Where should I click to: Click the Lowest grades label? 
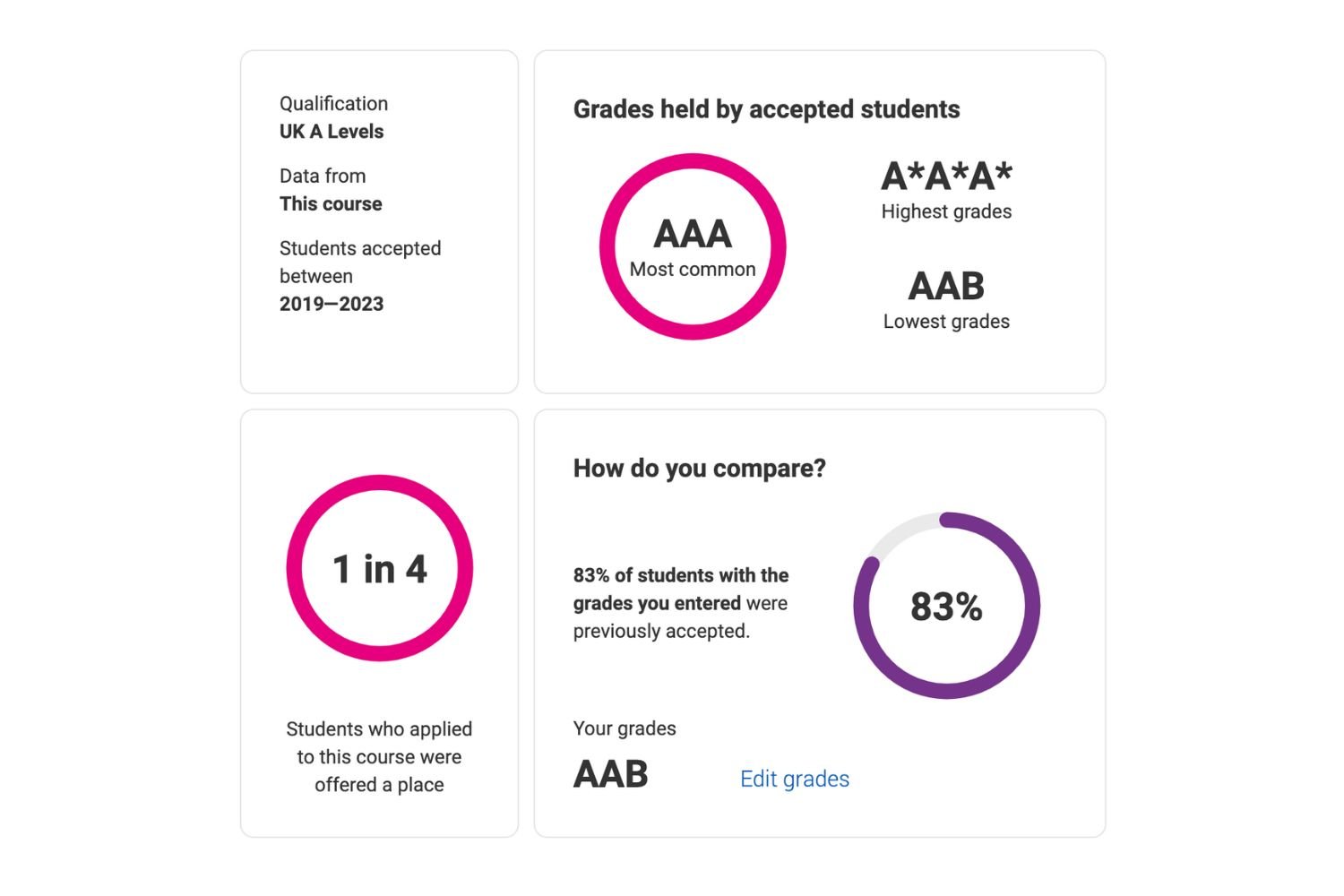[946, 321]
